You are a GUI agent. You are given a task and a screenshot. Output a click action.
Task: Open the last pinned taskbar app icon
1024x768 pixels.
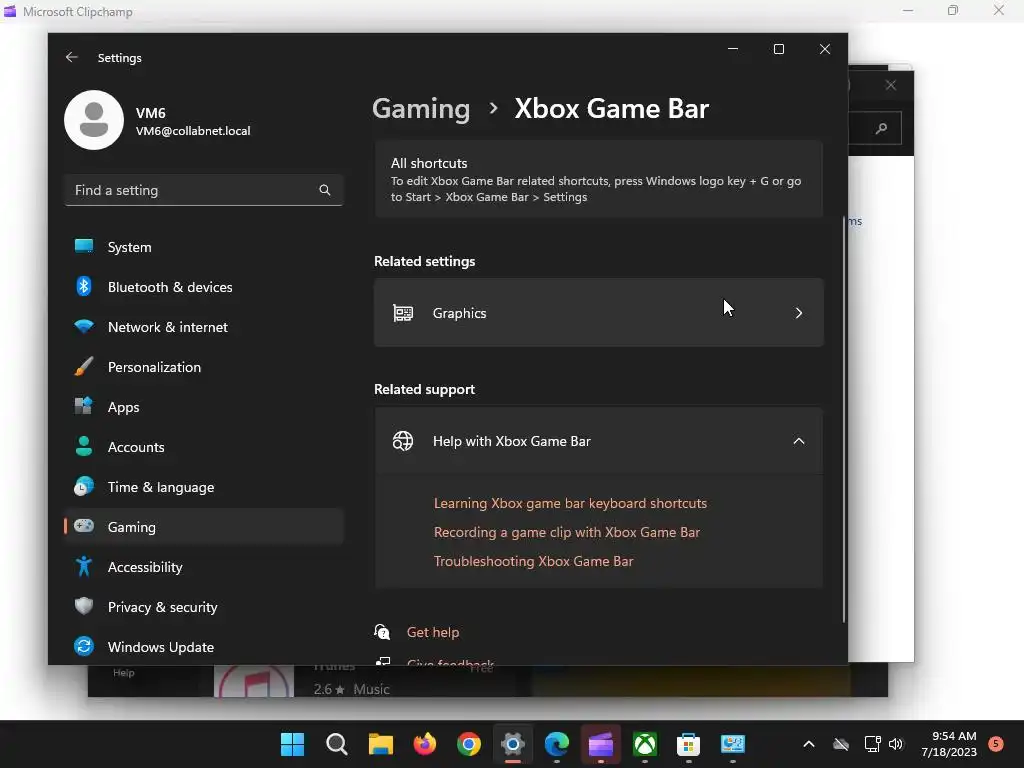[733, 744]
